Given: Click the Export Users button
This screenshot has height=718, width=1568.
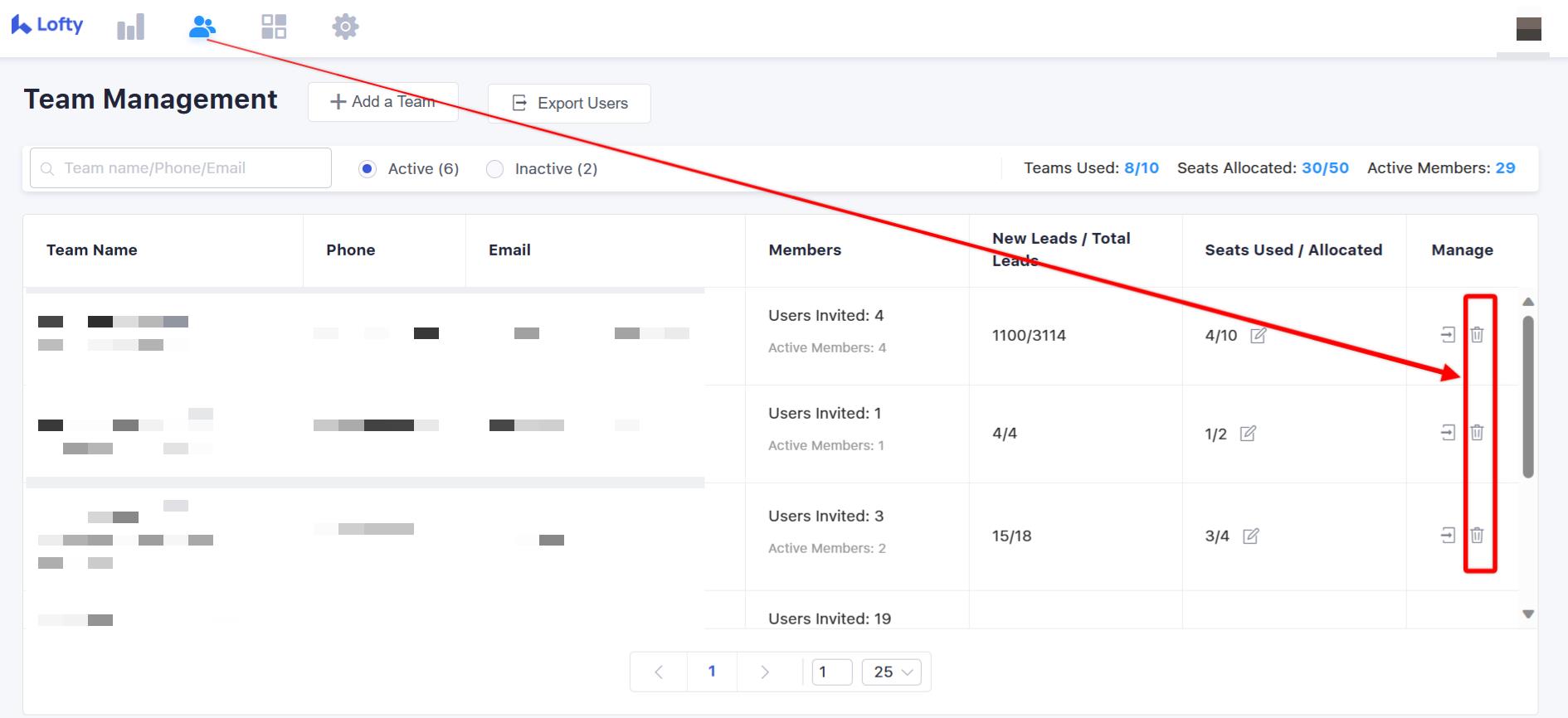Looking at the screenshot, I should click(569, 104).
